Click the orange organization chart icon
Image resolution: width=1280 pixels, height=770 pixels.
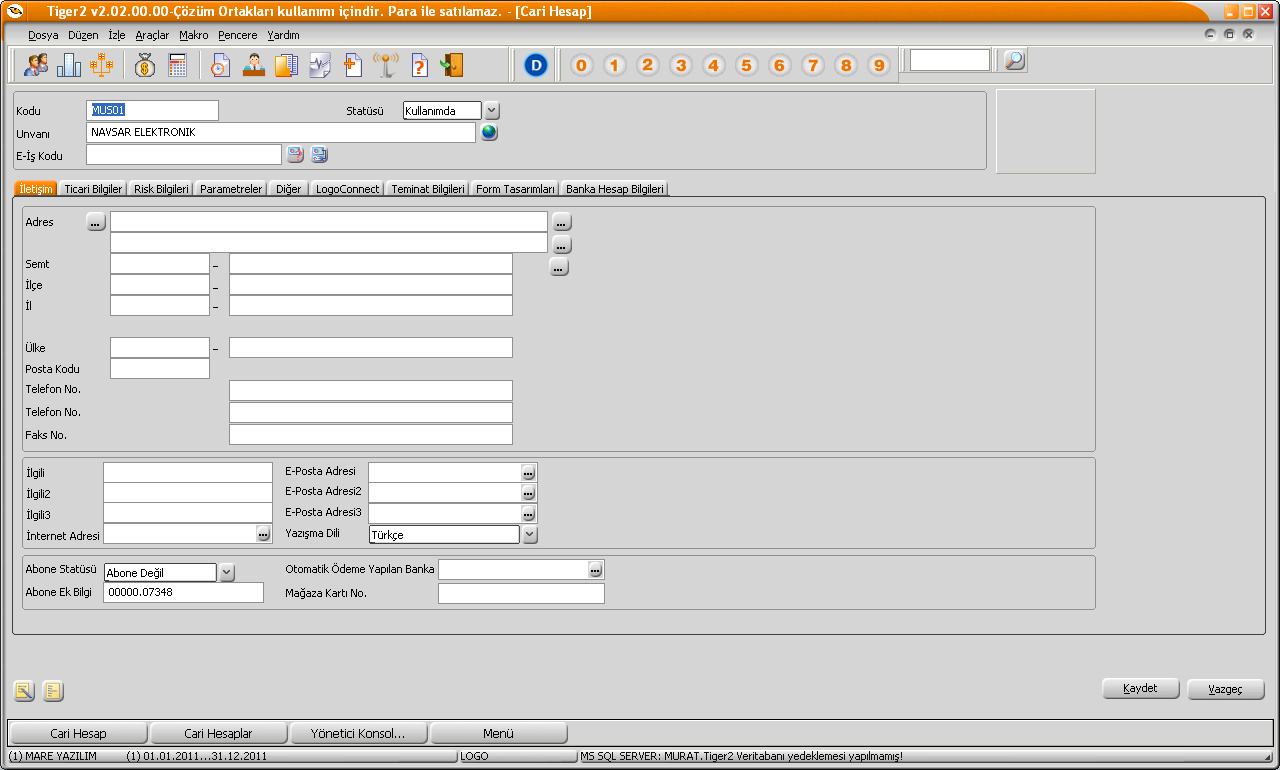[x=101, y=65]
